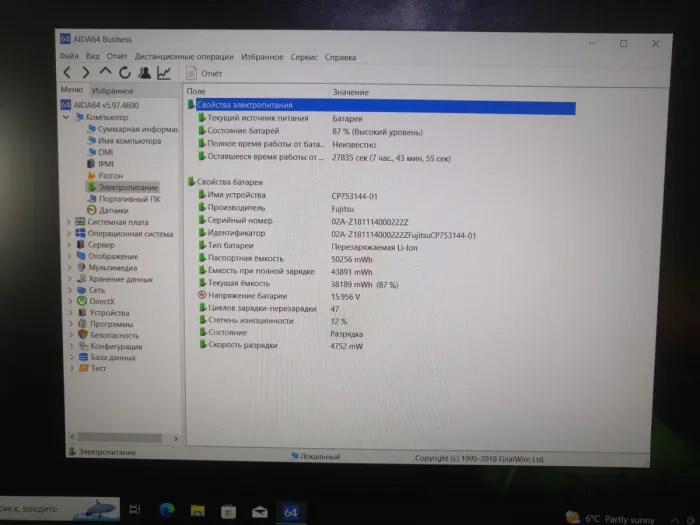Go up one level with Up arrow

click(105, 73)
